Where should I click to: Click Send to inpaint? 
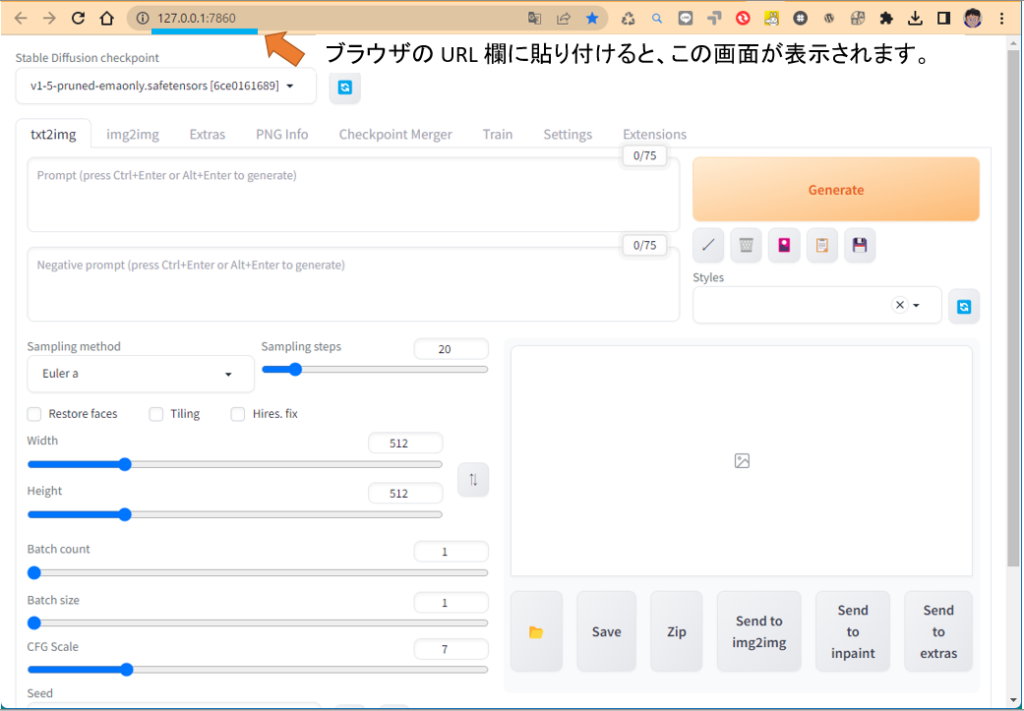click(x=852, y=631)
